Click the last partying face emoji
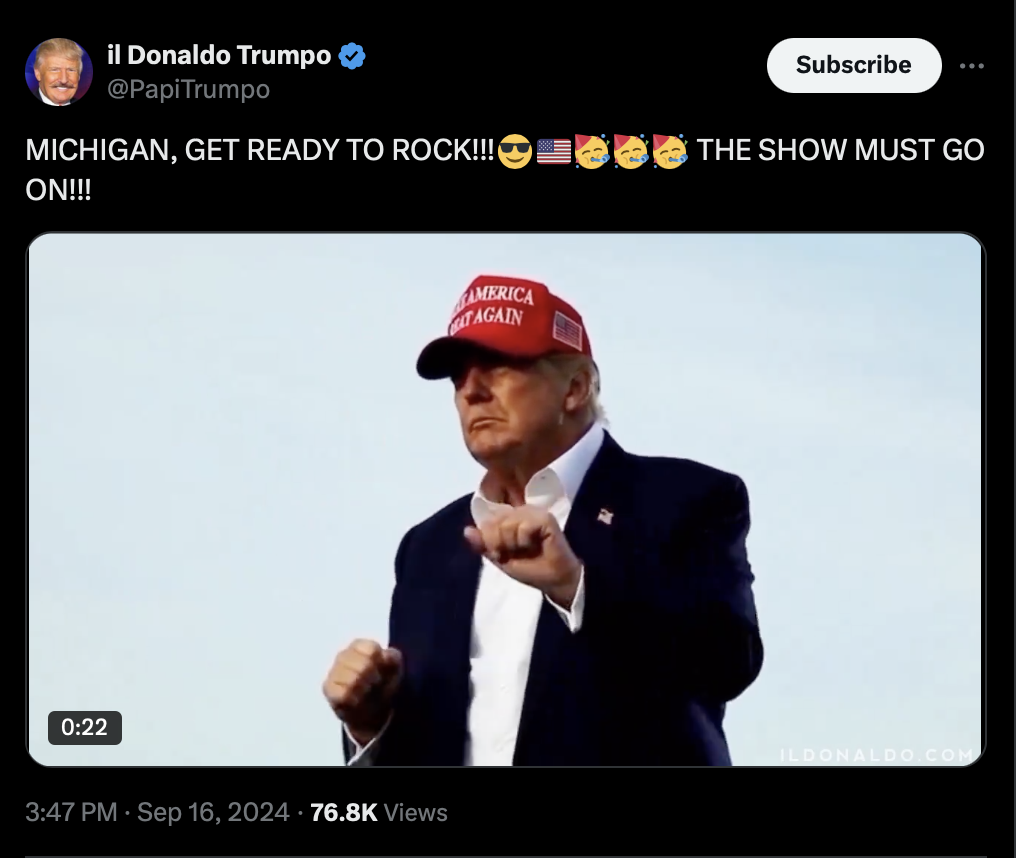 coord(669,151)
